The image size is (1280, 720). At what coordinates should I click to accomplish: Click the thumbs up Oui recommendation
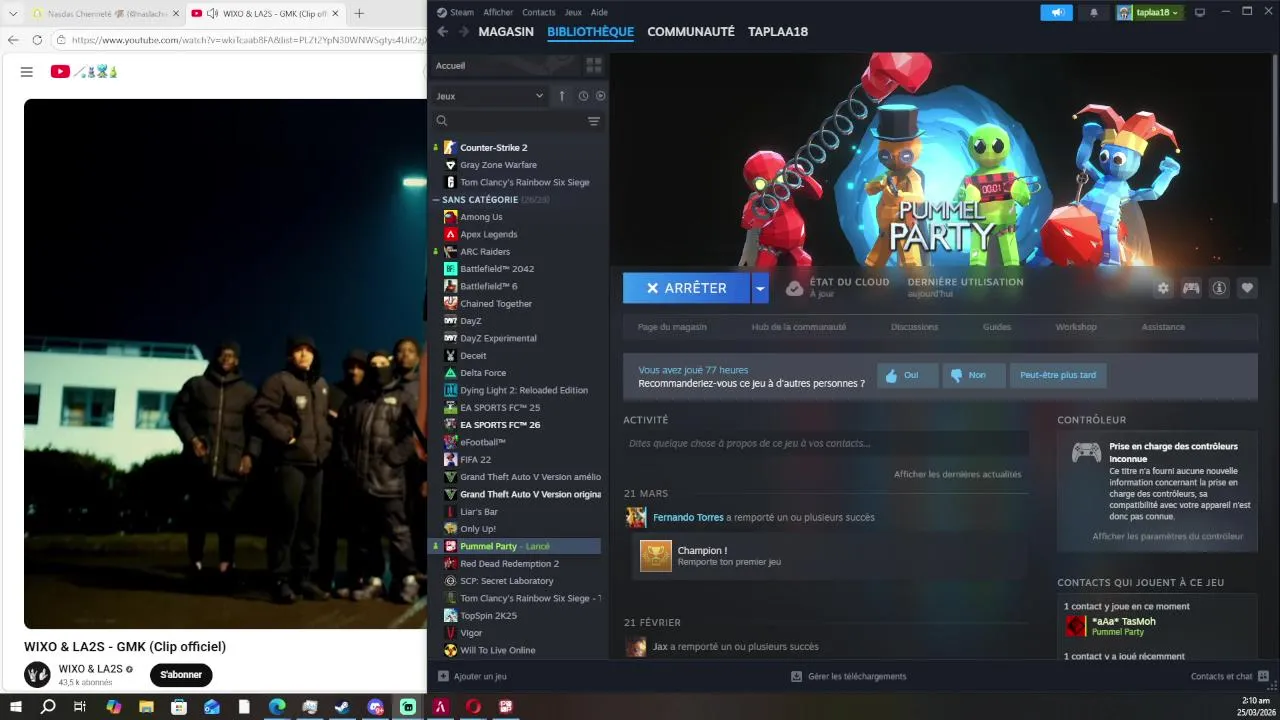[908, 375]
